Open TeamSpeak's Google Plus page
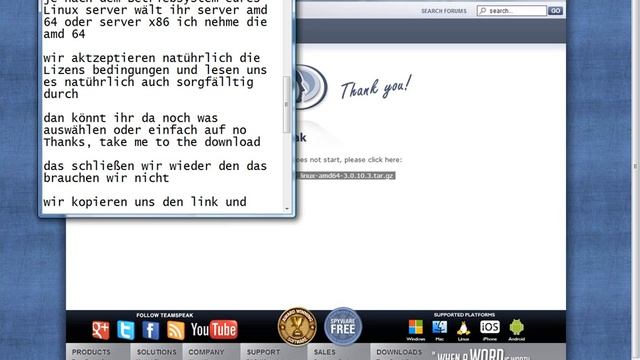The height and width of the screenshot is (360, 640). pyautogui.click(x=100, y=330)
